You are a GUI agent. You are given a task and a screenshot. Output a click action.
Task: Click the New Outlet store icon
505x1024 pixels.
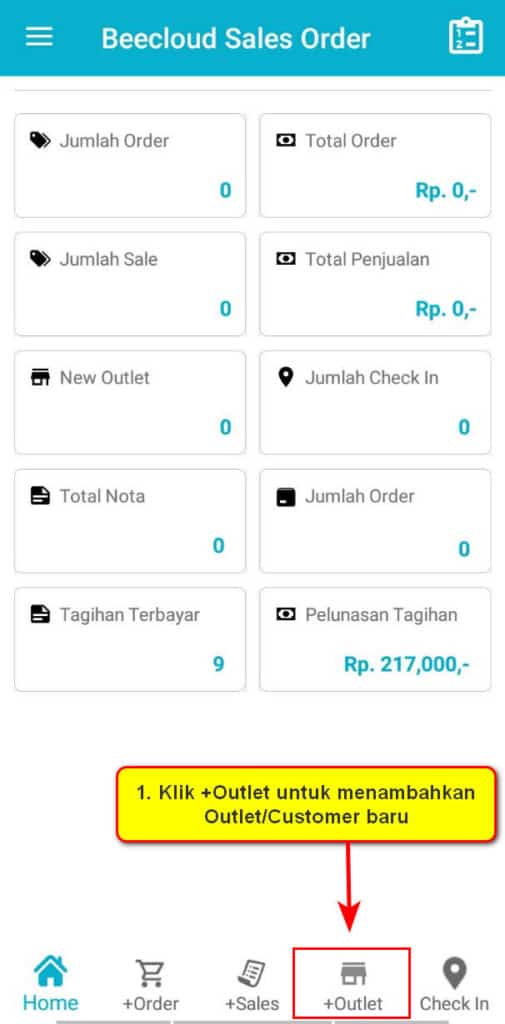click(41, 377)
